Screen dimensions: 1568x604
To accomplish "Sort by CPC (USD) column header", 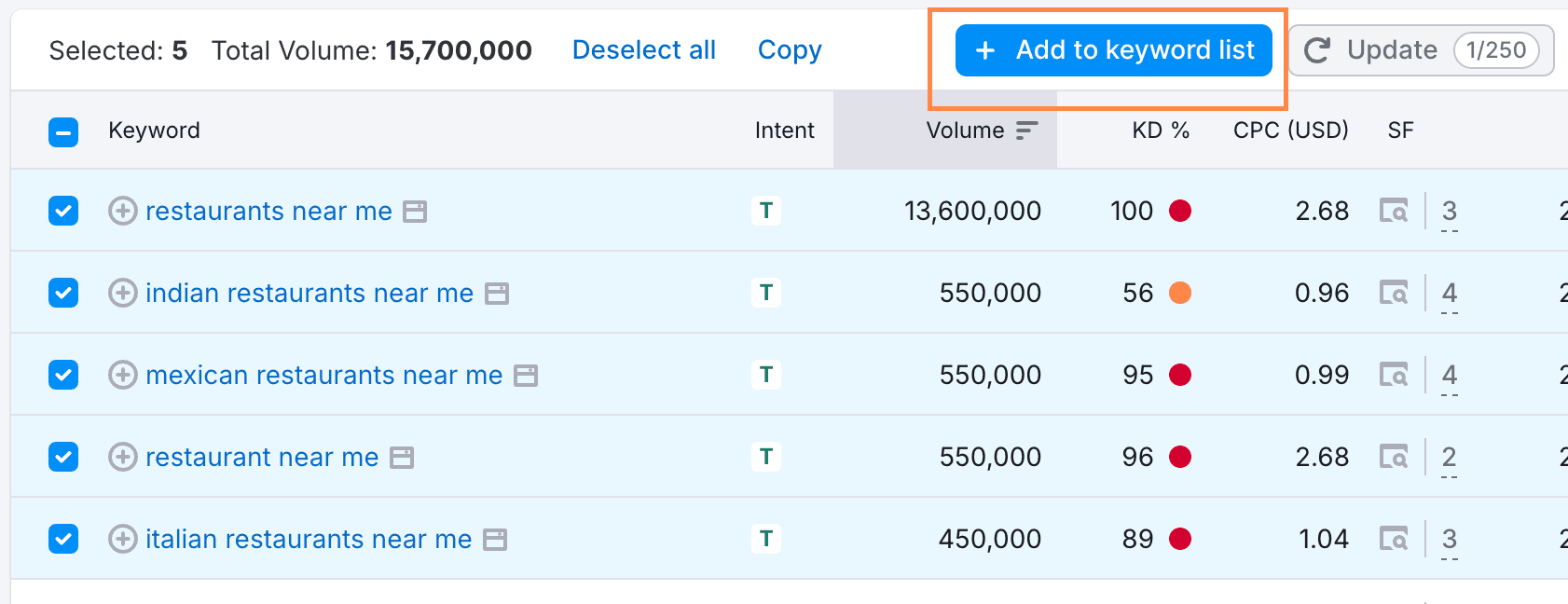I will pos(1290,130).
